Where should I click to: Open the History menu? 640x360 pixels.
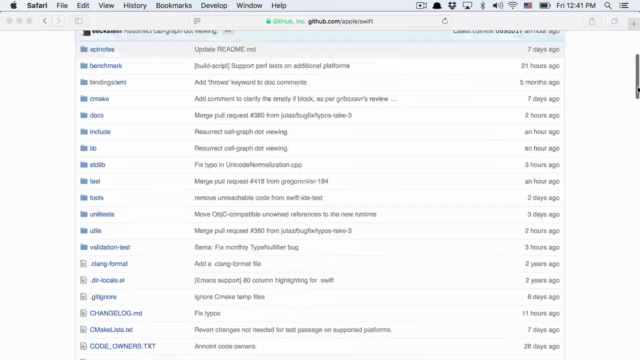coord(135,6)
